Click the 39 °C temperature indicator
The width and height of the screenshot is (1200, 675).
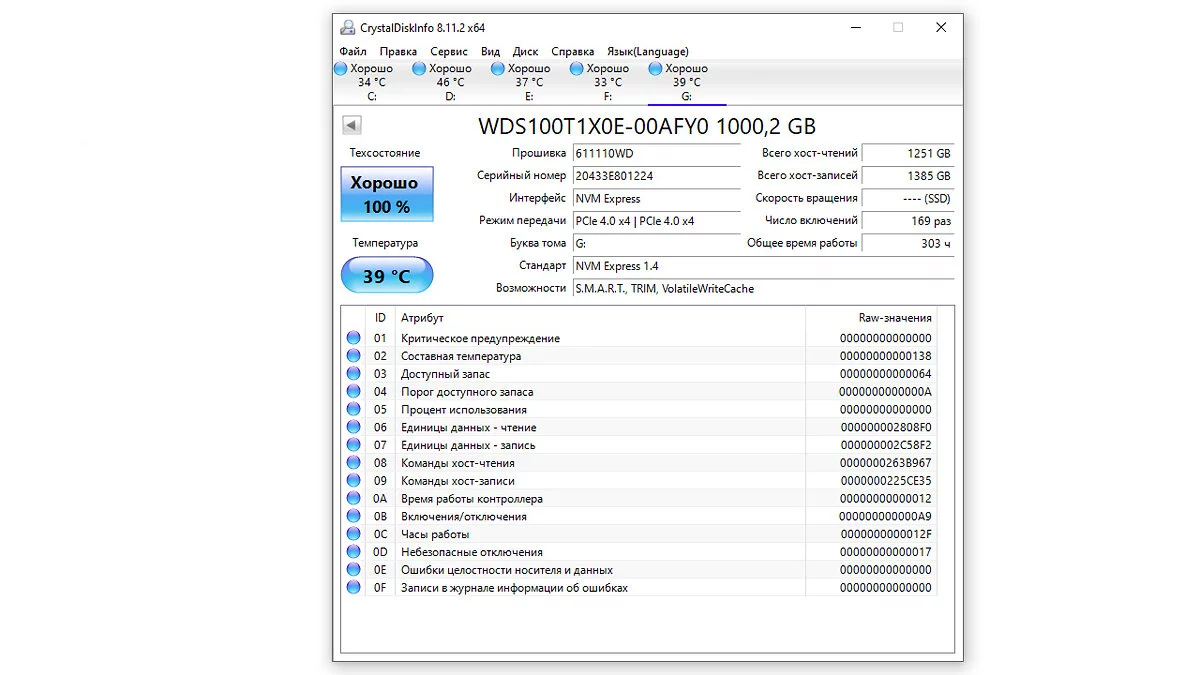click(x=387, y=276)
